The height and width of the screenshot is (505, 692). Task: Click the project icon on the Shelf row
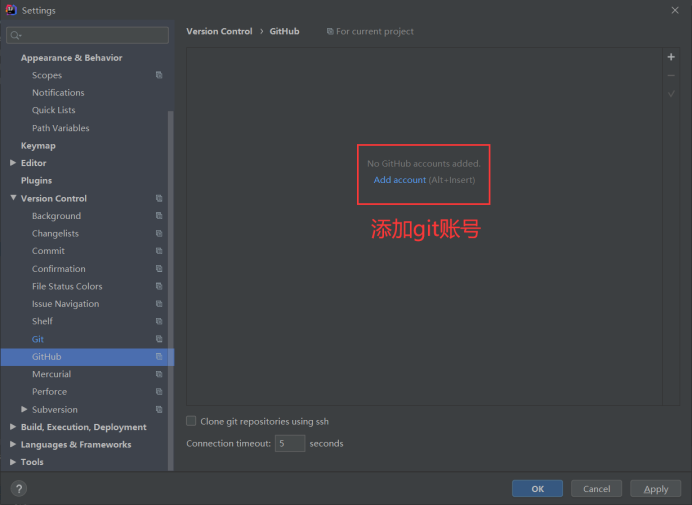[x=159, y=321]
